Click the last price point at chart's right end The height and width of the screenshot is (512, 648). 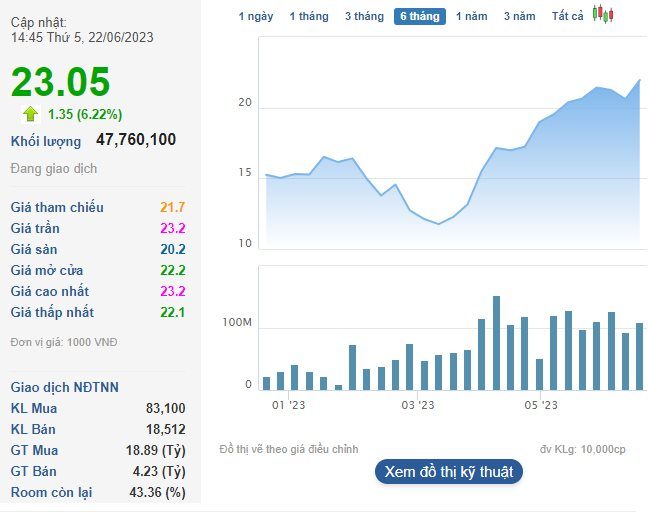(x=640, y=80)
